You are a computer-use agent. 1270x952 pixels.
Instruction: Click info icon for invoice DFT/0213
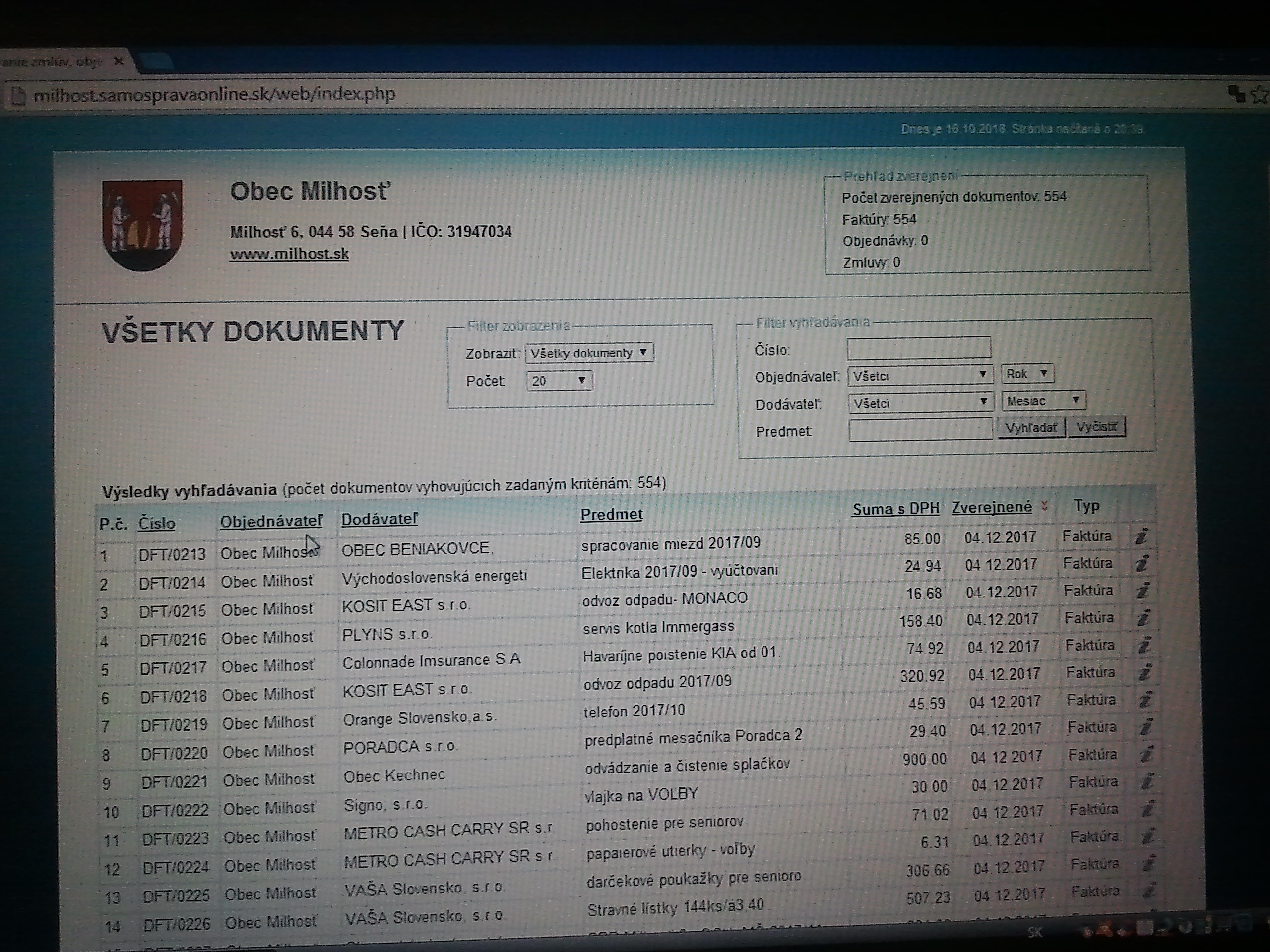[x=1141, y=536]
